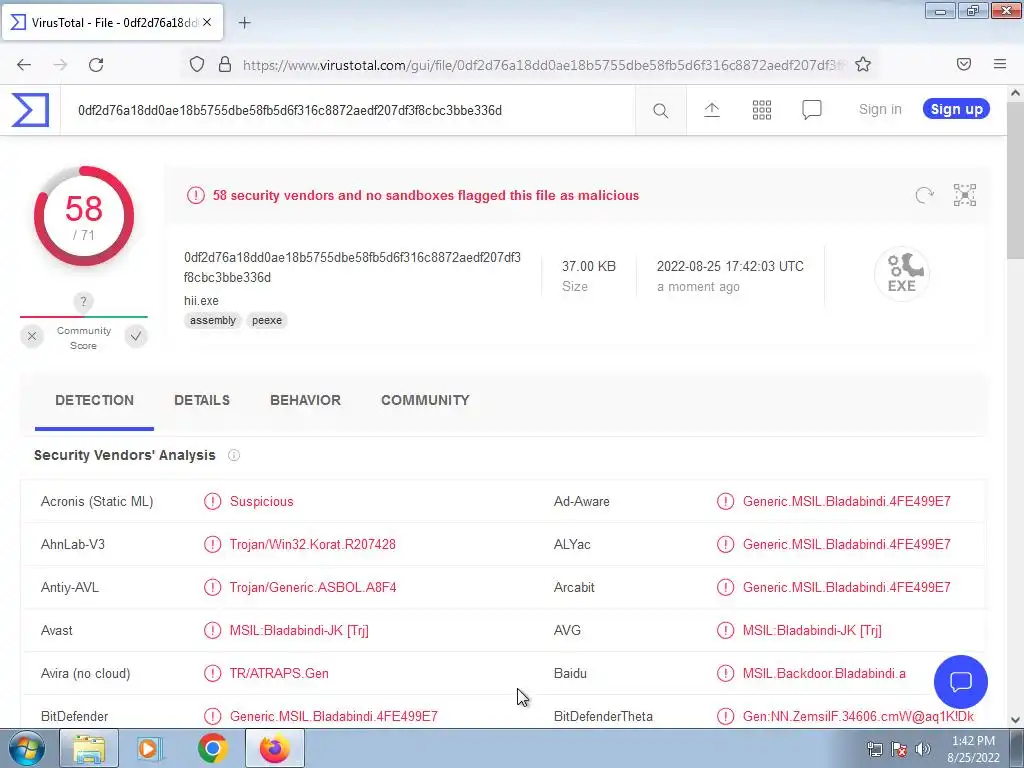
Task: Click the reanalyze refresh icon
Action: [x=924, y=195]
